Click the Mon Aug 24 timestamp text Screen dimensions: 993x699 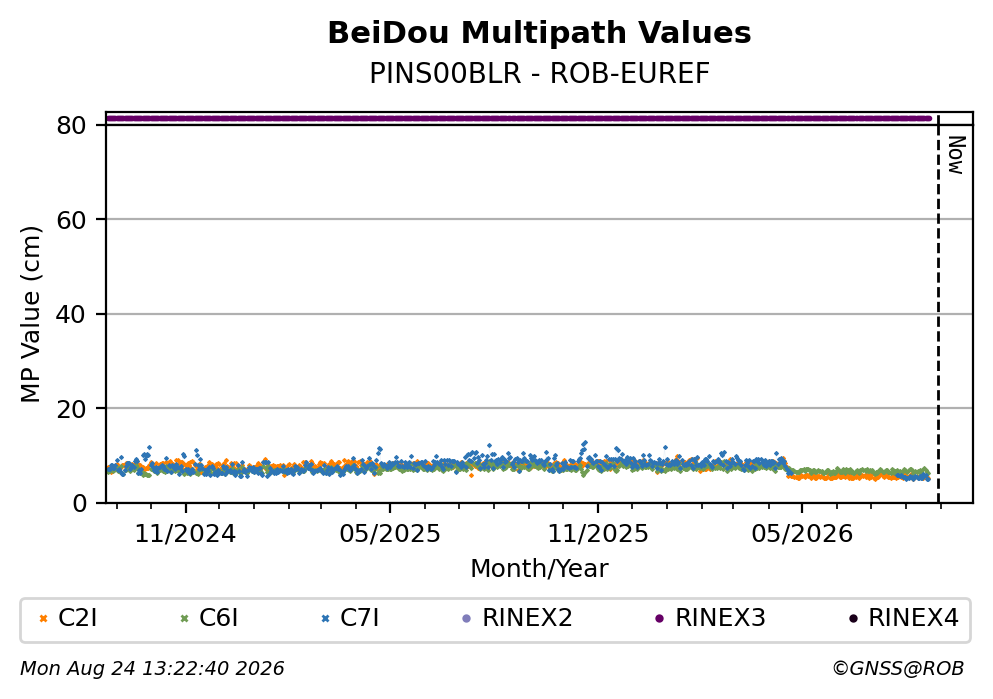tap(152, 669)
